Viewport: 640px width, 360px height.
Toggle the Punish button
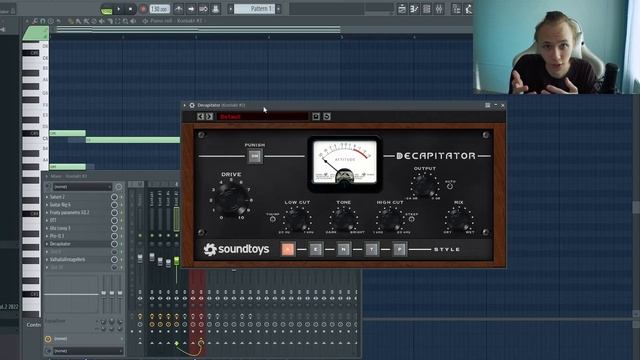255,156
